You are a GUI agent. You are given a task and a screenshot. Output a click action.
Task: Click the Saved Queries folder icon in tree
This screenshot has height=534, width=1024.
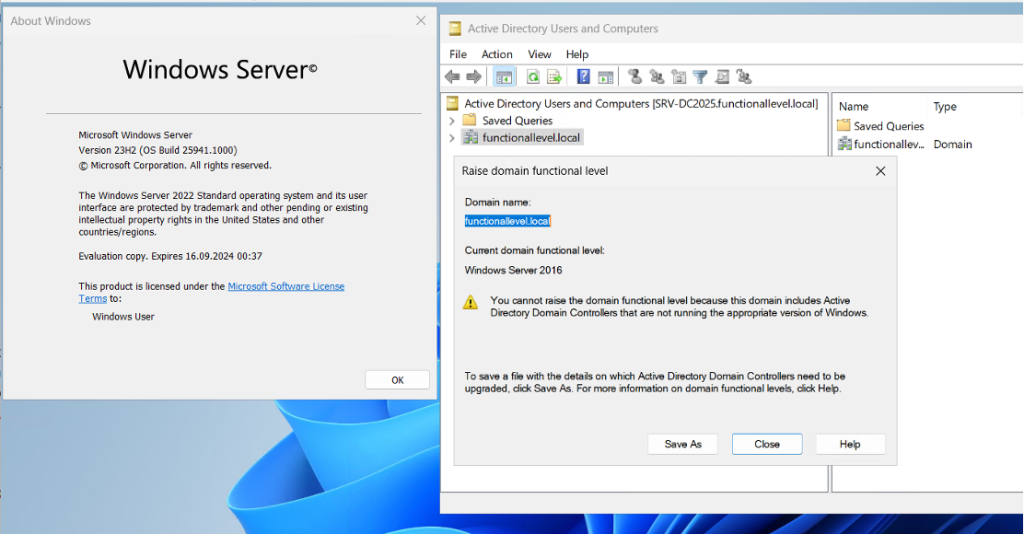pyautogui.click(x=469, y=120)
